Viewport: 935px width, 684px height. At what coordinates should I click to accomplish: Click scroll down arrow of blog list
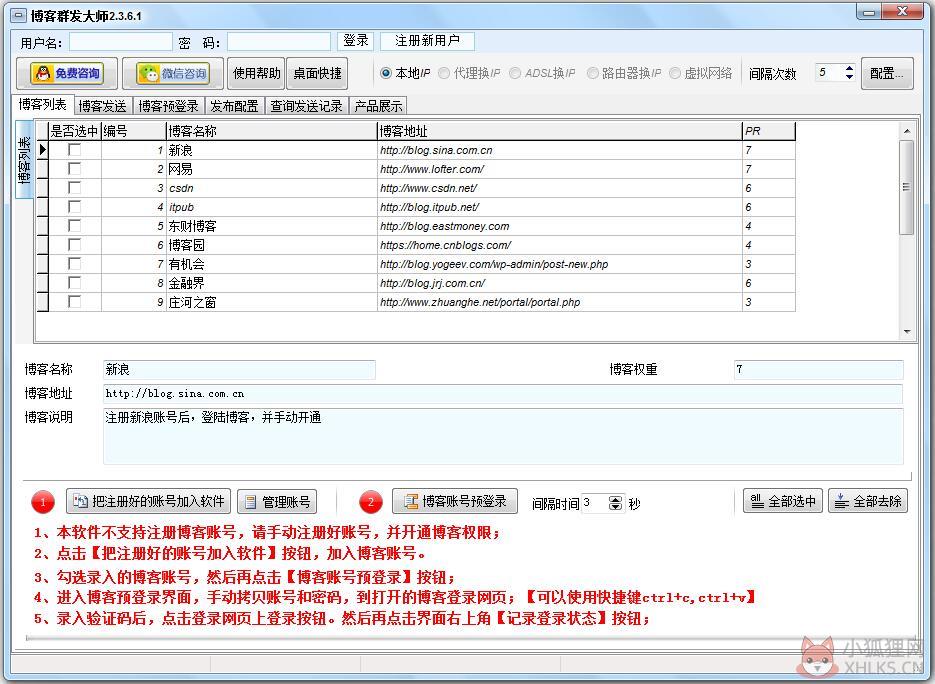pyautogui.click(x=906, y=332)
